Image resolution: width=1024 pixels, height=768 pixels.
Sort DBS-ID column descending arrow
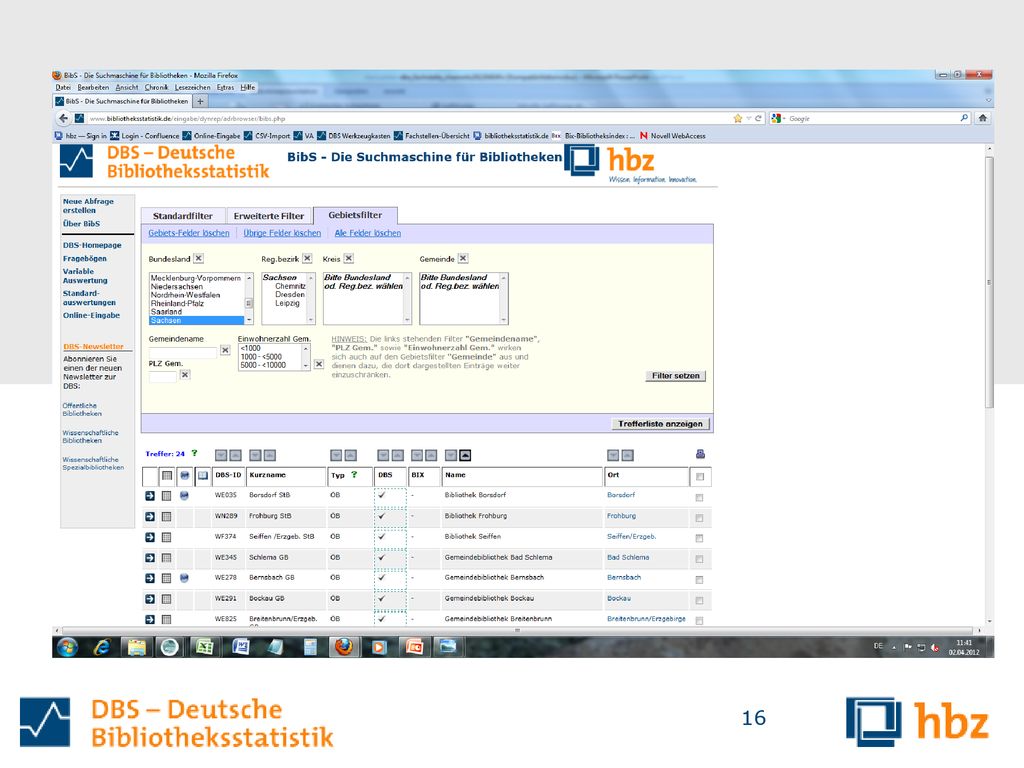click(x=221, y=455)
